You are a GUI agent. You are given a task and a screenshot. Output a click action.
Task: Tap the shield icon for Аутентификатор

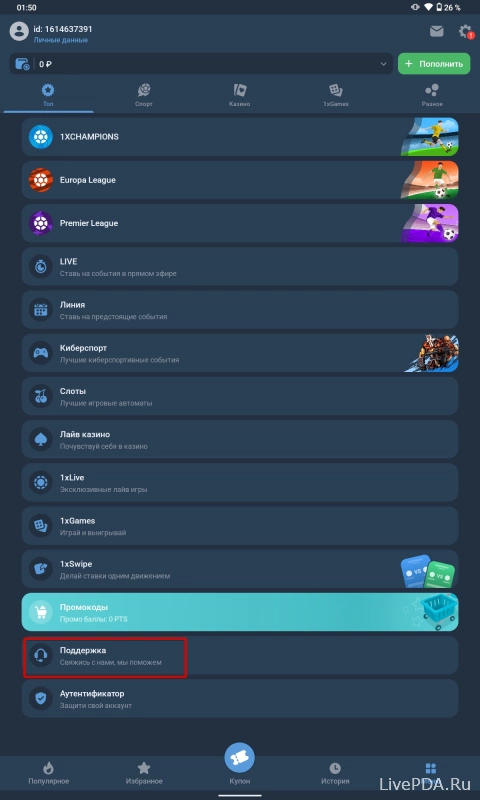(x=41, y=698)
